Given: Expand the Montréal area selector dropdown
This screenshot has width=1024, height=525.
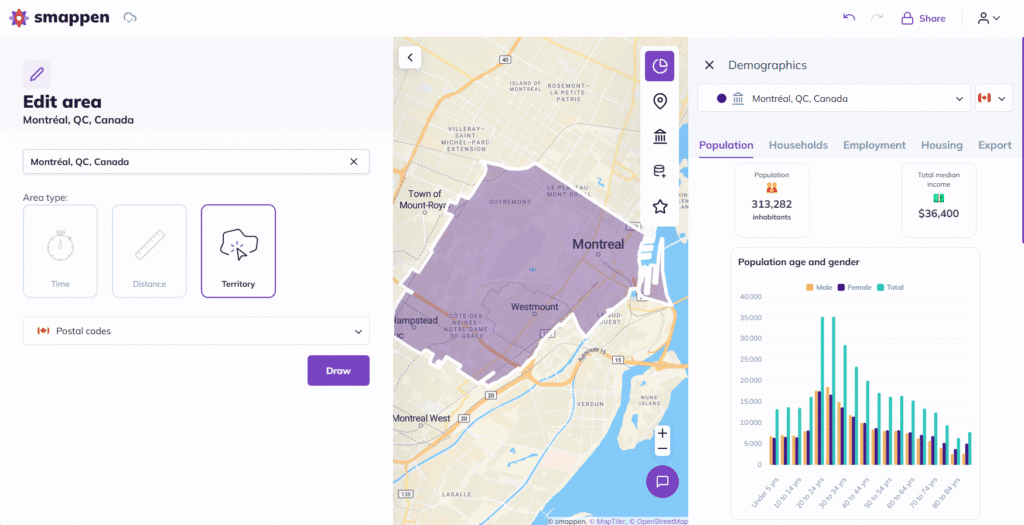Looking at the screenshot, I should (834, 99).
